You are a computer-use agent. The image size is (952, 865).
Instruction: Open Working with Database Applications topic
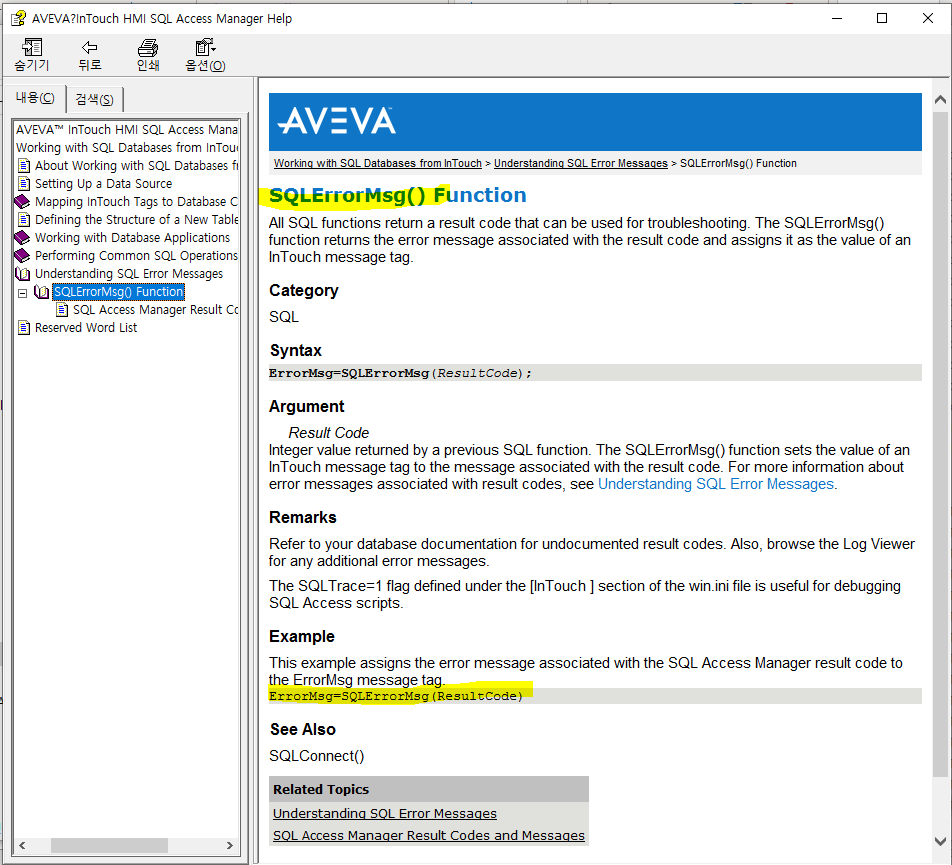(x=132, y=237)
